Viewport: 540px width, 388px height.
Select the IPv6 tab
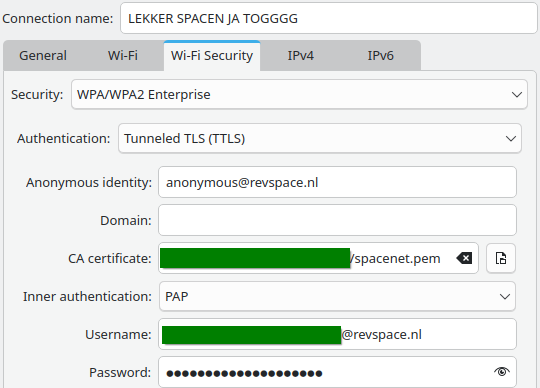click(380, 56)
